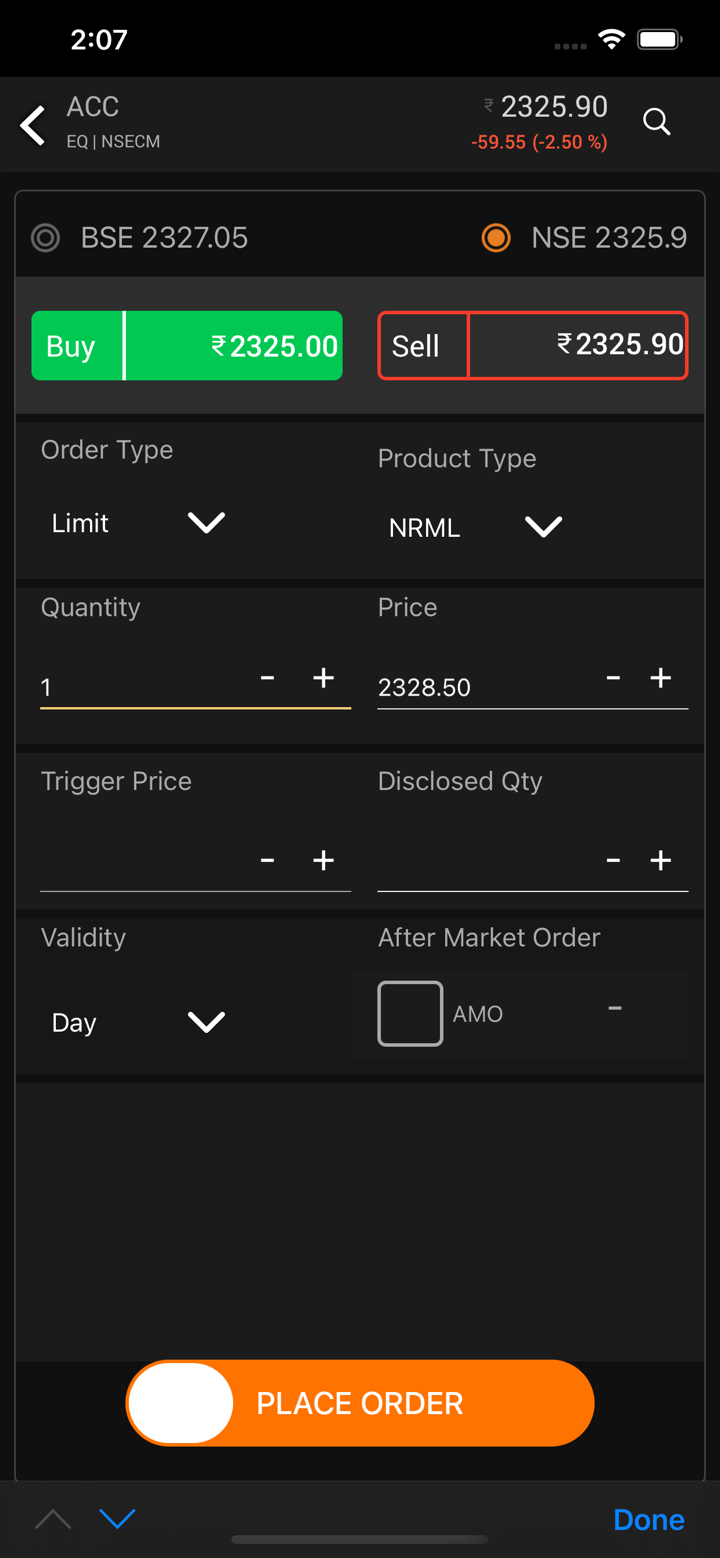The height and width of the screenshot is (1558, 720).
Task: Open the search magnifier icon
Action: pos(656,122)
